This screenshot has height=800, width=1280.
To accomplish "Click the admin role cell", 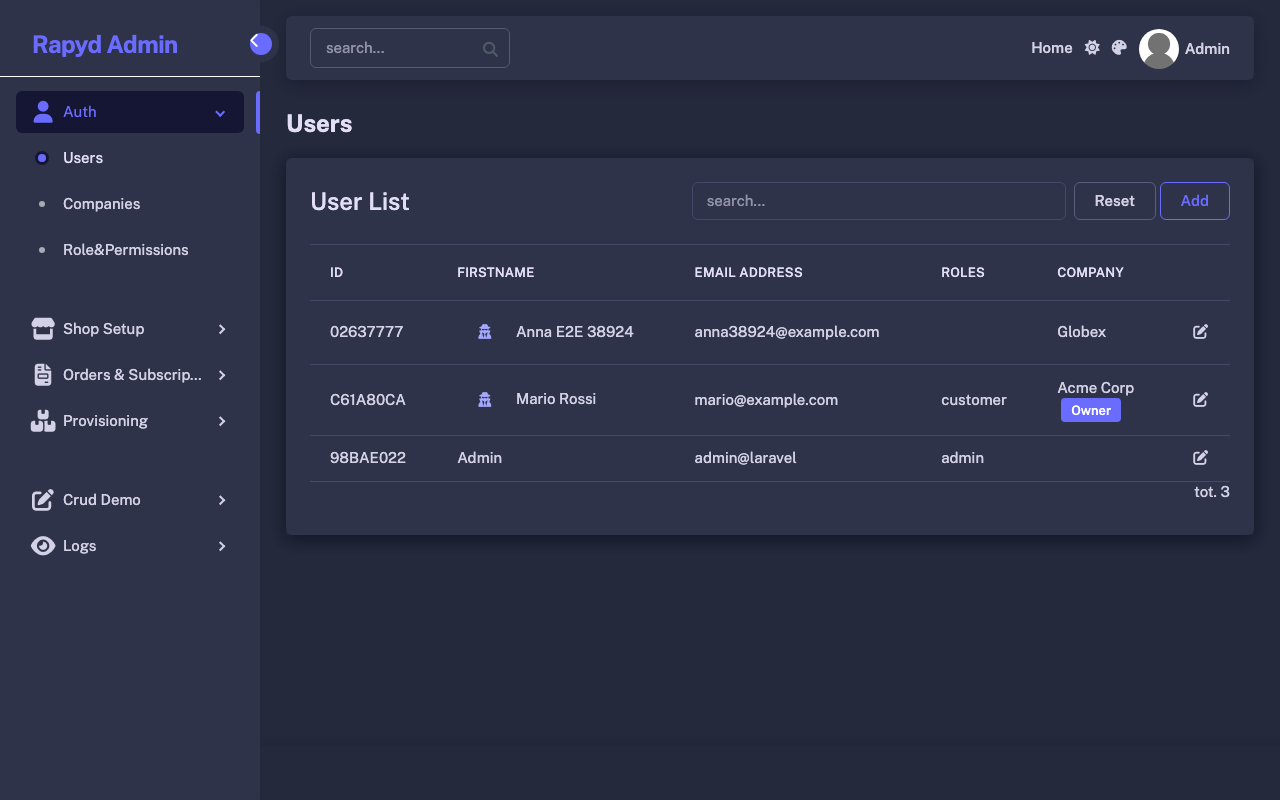I will 962,458.
